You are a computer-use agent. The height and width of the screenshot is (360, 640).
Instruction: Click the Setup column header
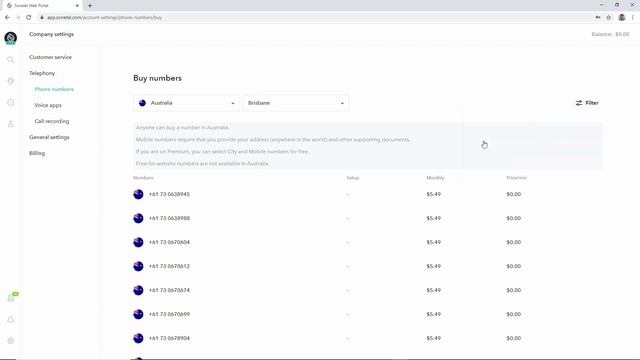353,178
